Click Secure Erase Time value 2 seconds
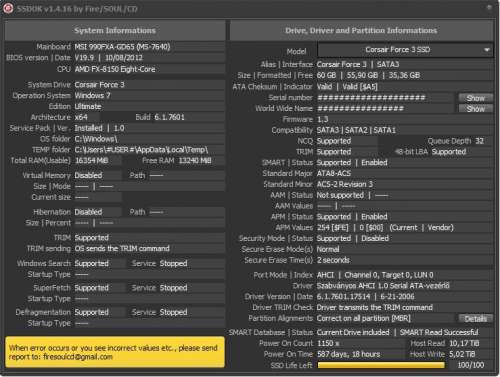500x377 pixels. (x=333, y=260)
